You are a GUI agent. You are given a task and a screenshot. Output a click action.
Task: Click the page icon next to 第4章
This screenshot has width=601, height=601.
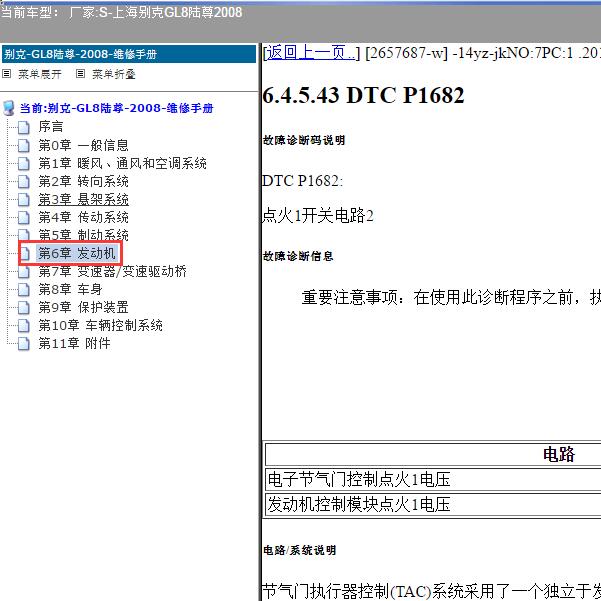(x=24, y=217)
